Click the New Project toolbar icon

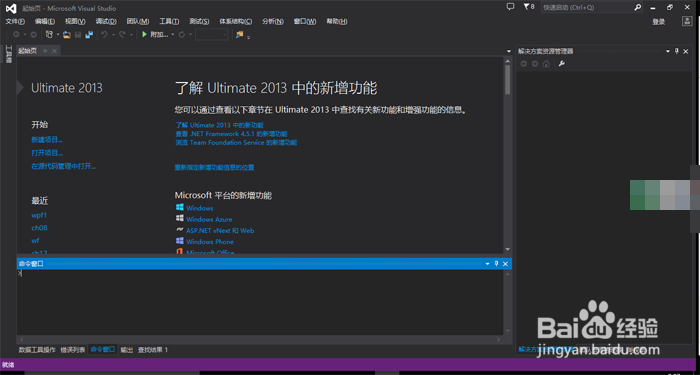(49, 34)
